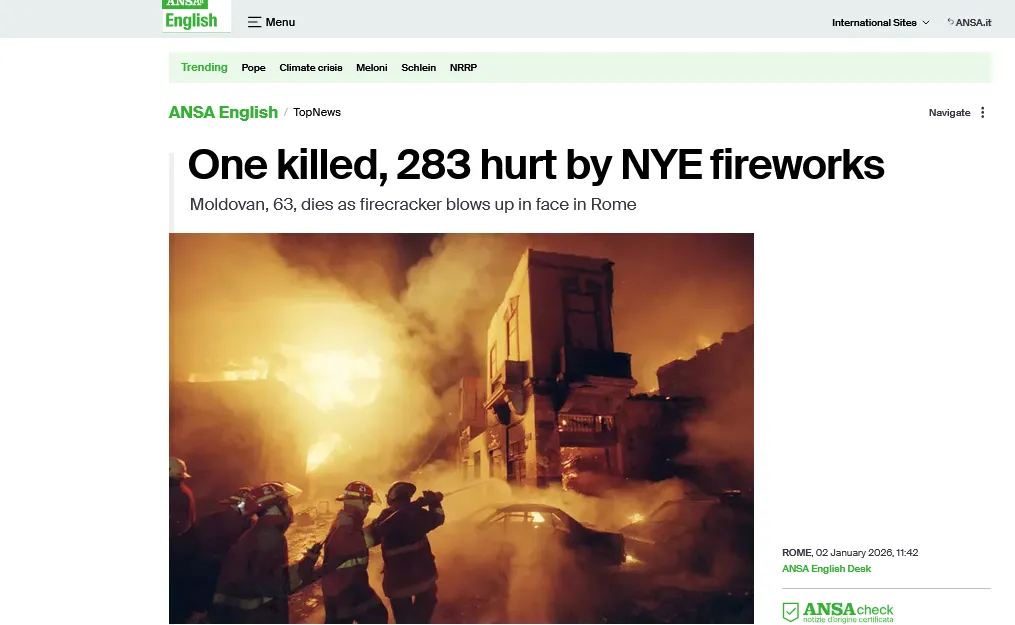
Task: Open the Meloni trending topic
Action: (372, 67)
